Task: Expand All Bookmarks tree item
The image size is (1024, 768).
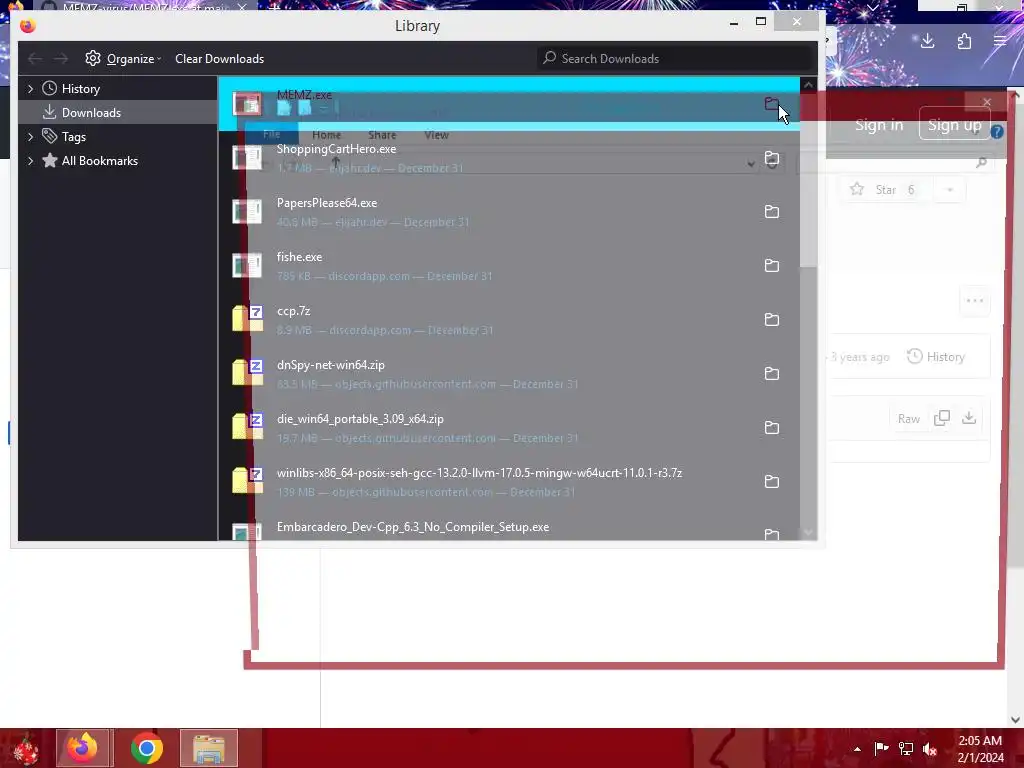Action: pyautogui.click(x=30, y=161)
